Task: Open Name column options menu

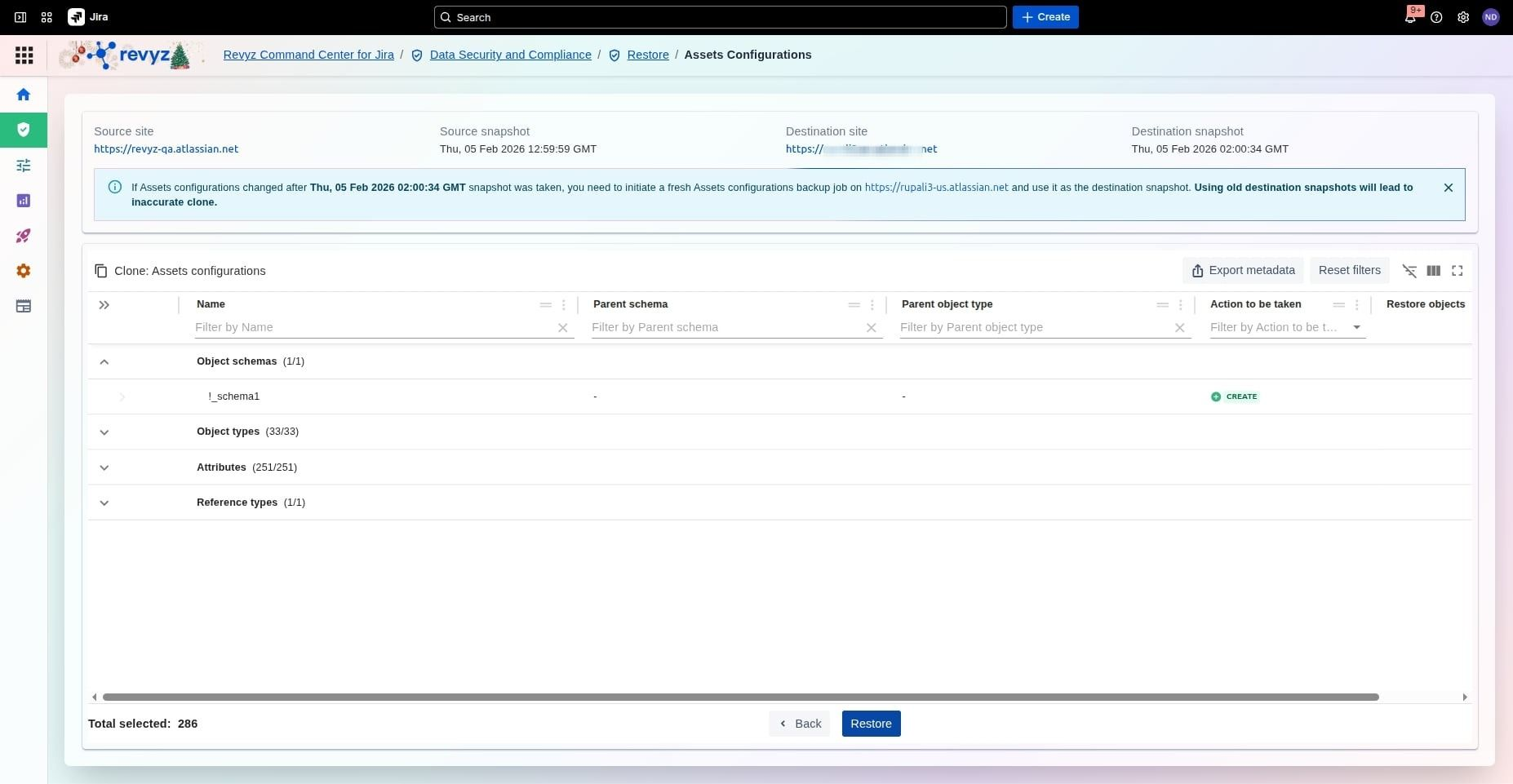Action: pos(563,304)
